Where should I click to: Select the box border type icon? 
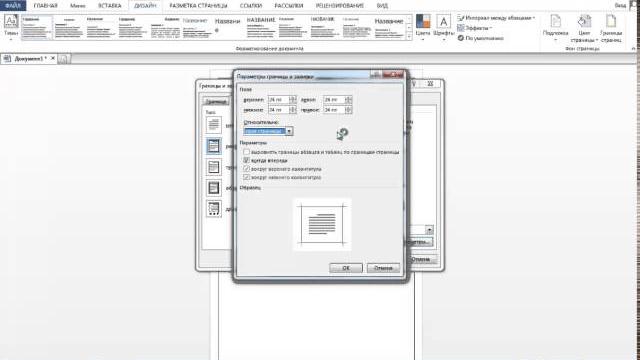point(213,146)
